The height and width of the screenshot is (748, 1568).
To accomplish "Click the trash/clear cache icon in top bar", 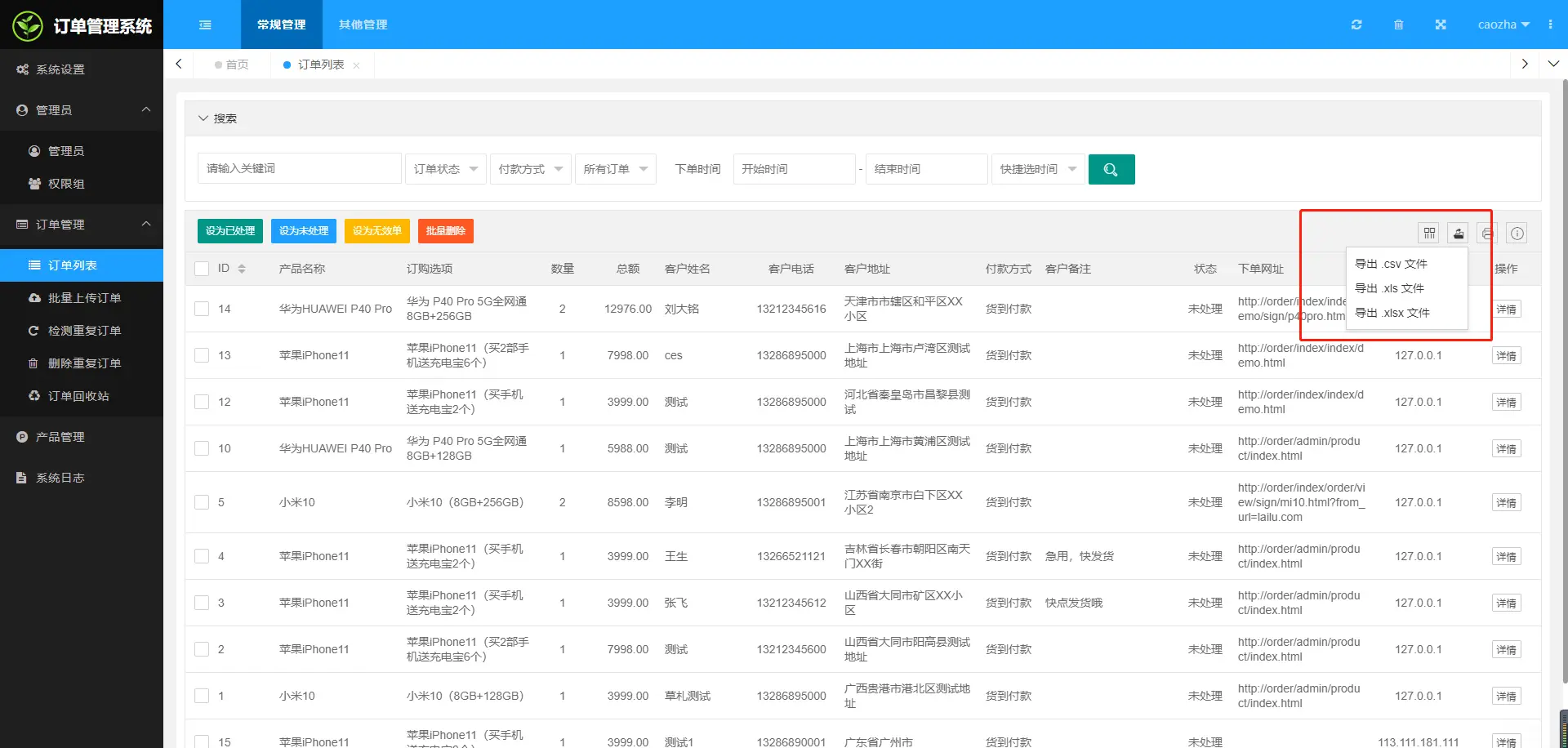I will [1399, 24].
